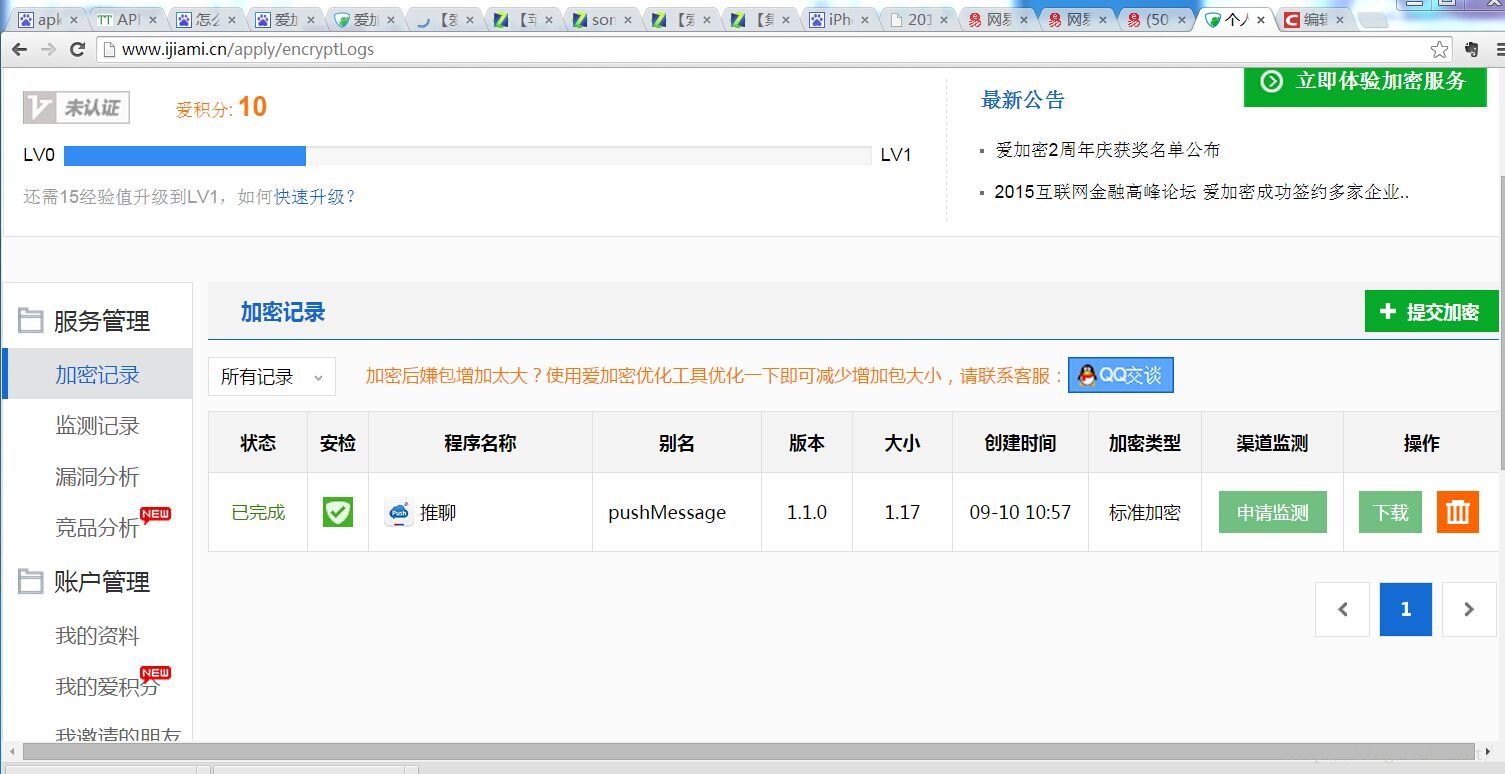Switch to the '(50' browser tab

[x=1155, y=19]
